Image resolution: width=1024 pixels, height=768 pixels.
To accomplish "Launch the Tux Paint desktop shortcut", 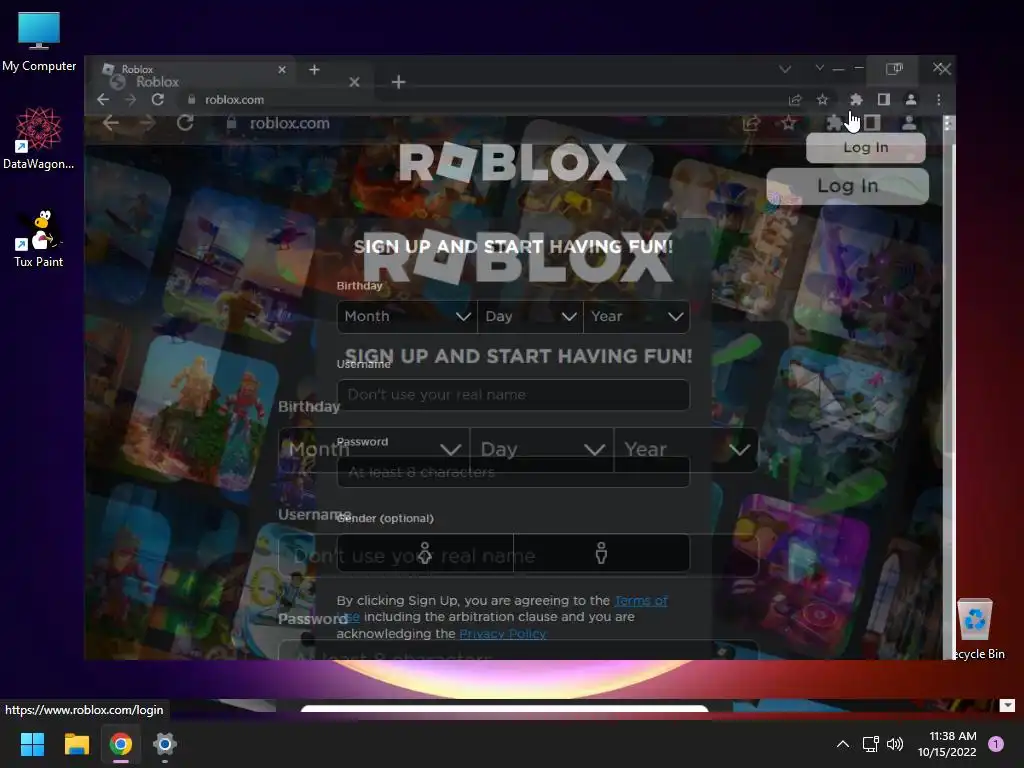I will [x=39, y=239].
